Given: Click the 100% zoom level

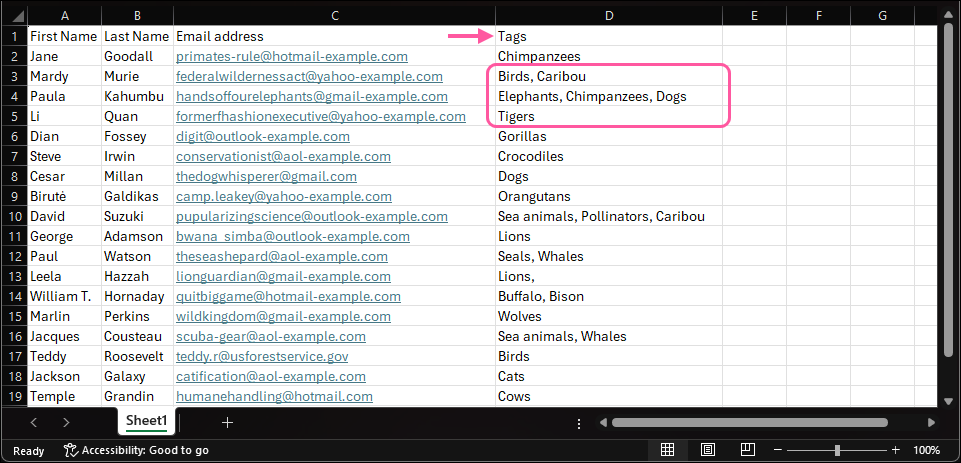Looking at the screenshot, I should (x=927, y=450).
